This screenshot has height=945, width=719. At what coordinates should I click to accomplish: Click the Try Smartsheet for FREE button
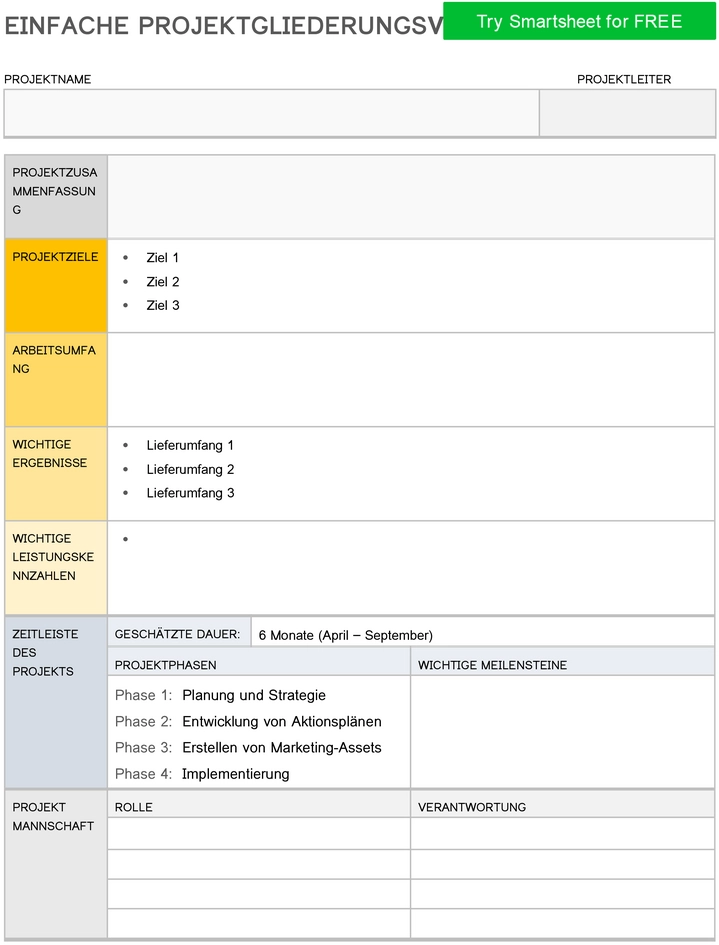(x=579, y=21)
